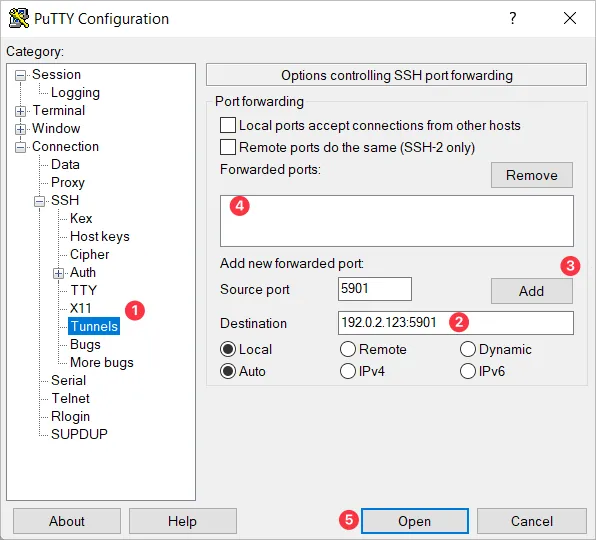596x540 pixels.
Task: Expand the Window category node
Action: 21,129
